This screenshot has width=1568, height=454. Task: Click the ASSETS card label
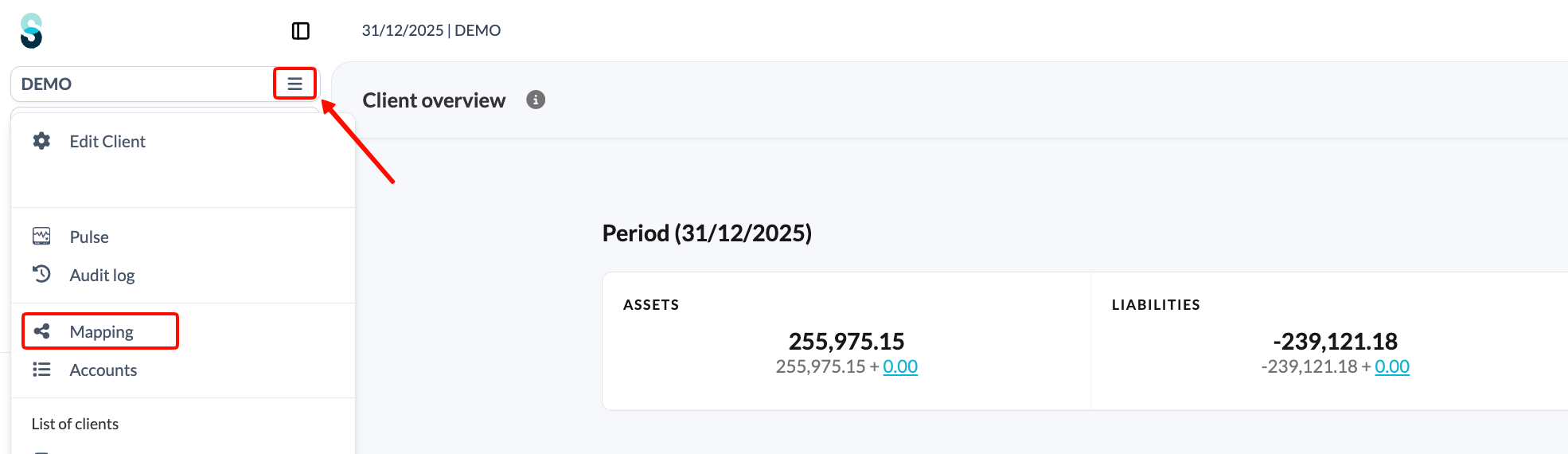[x=651, y=305]
